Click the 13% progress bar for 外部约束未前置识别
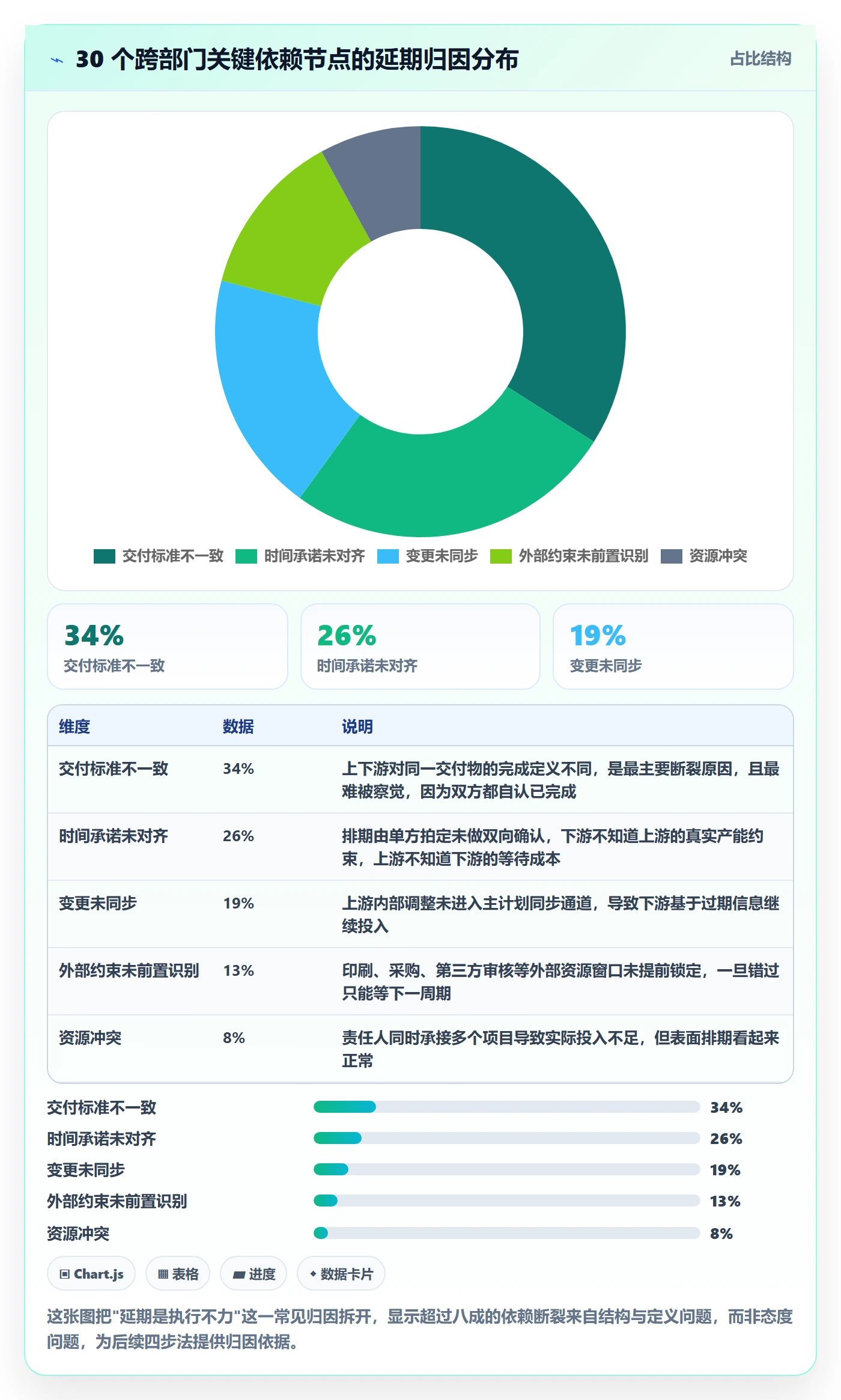The image size is (841, 1400). tap(507, 1201)
